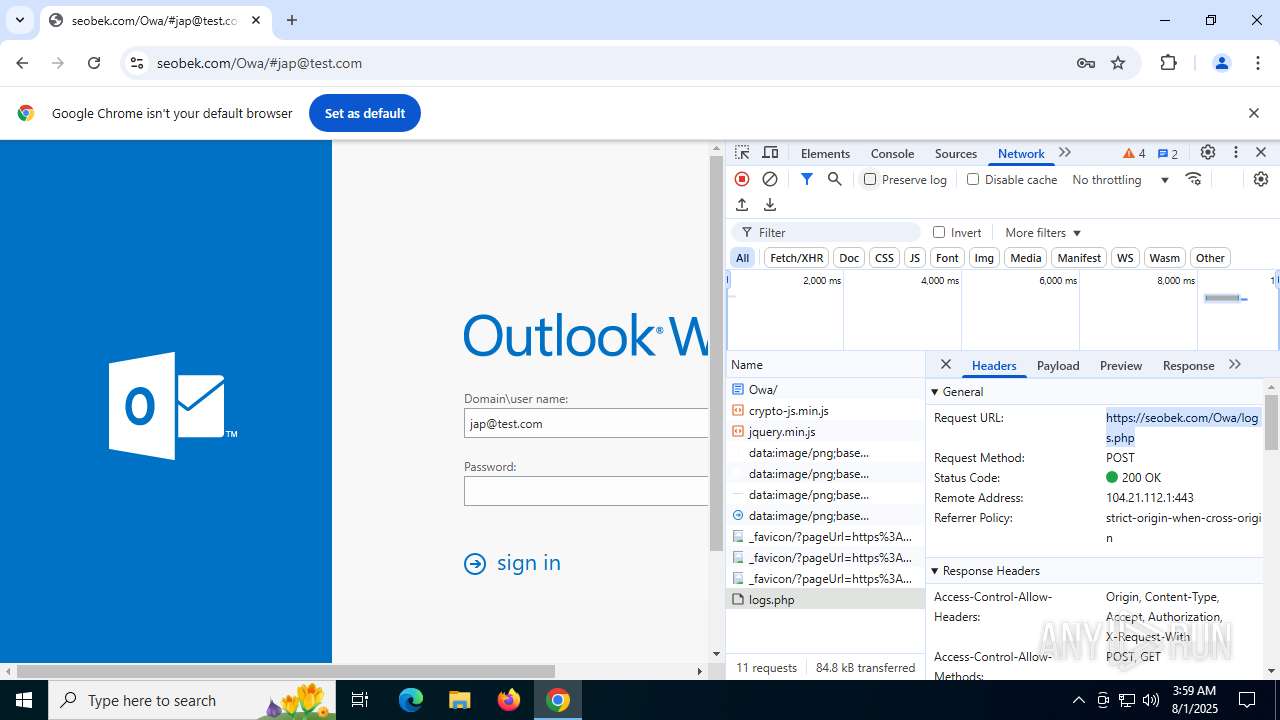Select logs.php request row
This screenshot has height=720, width=1280.
click(x=826, y=600)
